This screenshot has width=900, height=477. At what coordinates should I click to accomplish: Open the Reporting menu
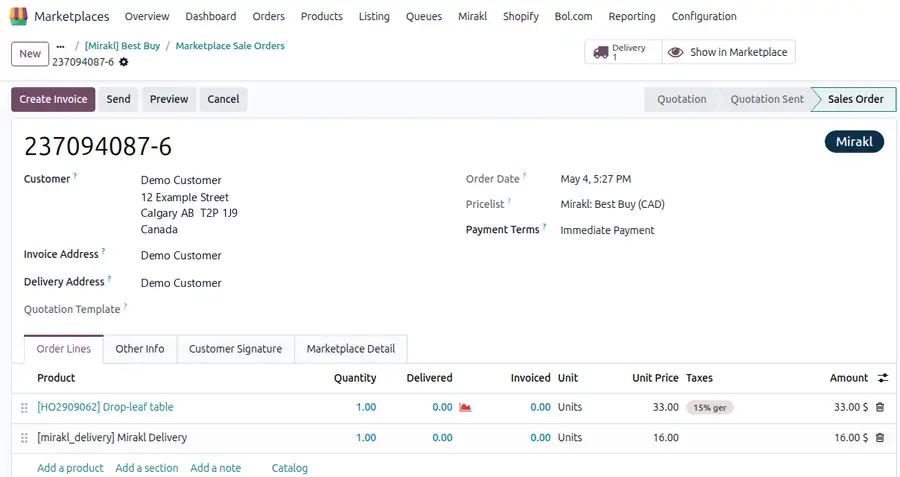click(632, 16)
